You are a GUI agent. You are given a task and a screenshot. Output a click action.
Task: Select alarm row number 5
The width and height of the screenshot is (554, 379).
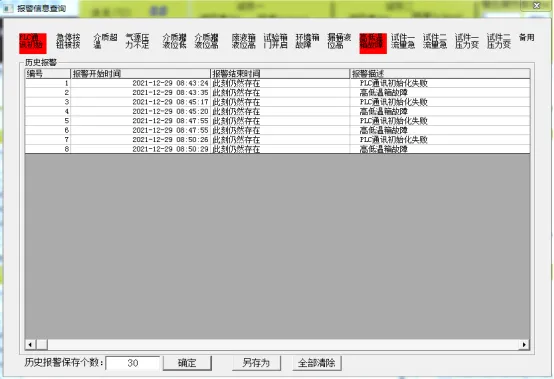click(x=277, y=121)
